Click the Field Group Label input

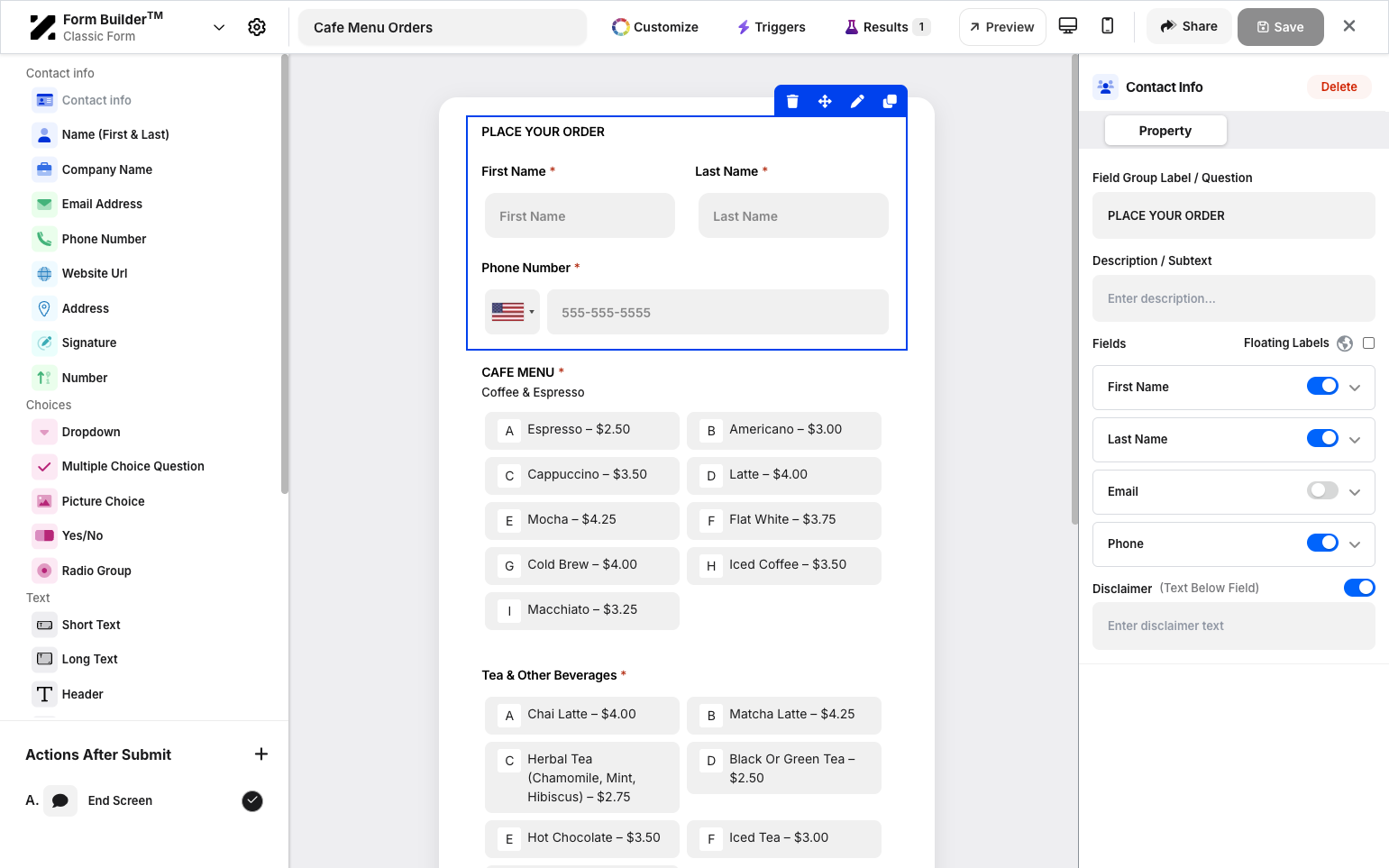point(1234,215)
